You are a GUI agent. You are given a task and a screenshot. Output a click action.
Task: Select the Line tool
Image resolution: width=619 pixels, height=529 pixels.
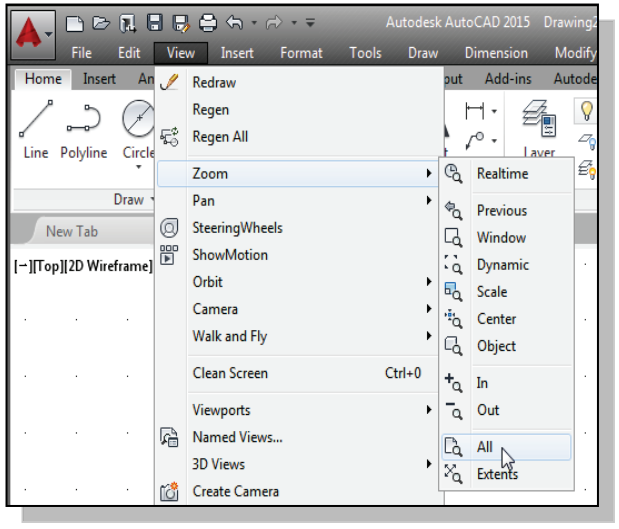tap(36, 129)
